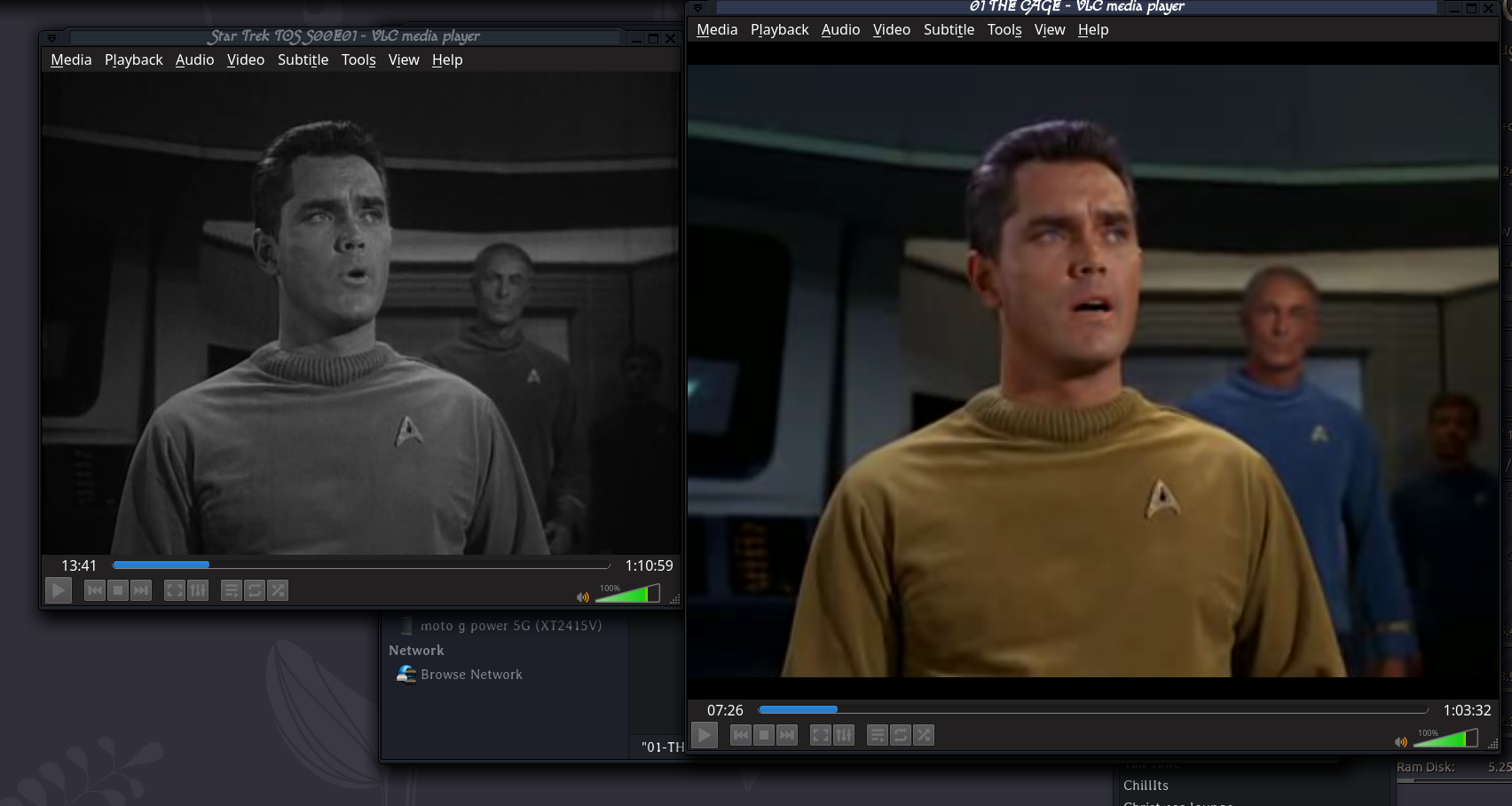1512x806 pixels.
Task: Stop playback in THE CAGE window
Action: [x=764, y=735]
